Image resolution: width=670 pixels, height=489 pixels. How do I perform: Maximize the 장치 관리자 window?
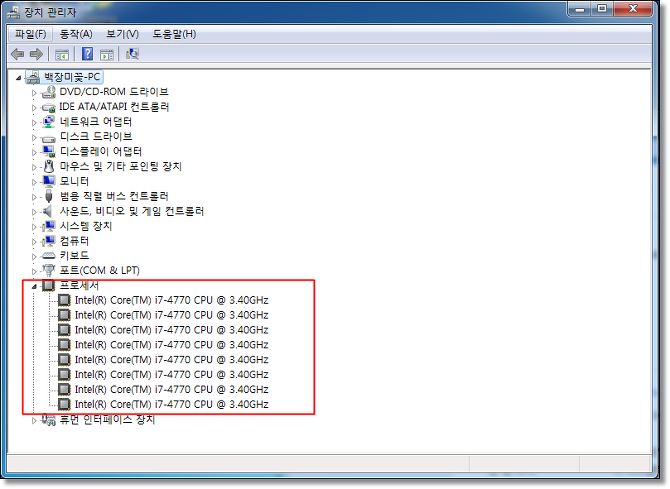coord(602,9)
